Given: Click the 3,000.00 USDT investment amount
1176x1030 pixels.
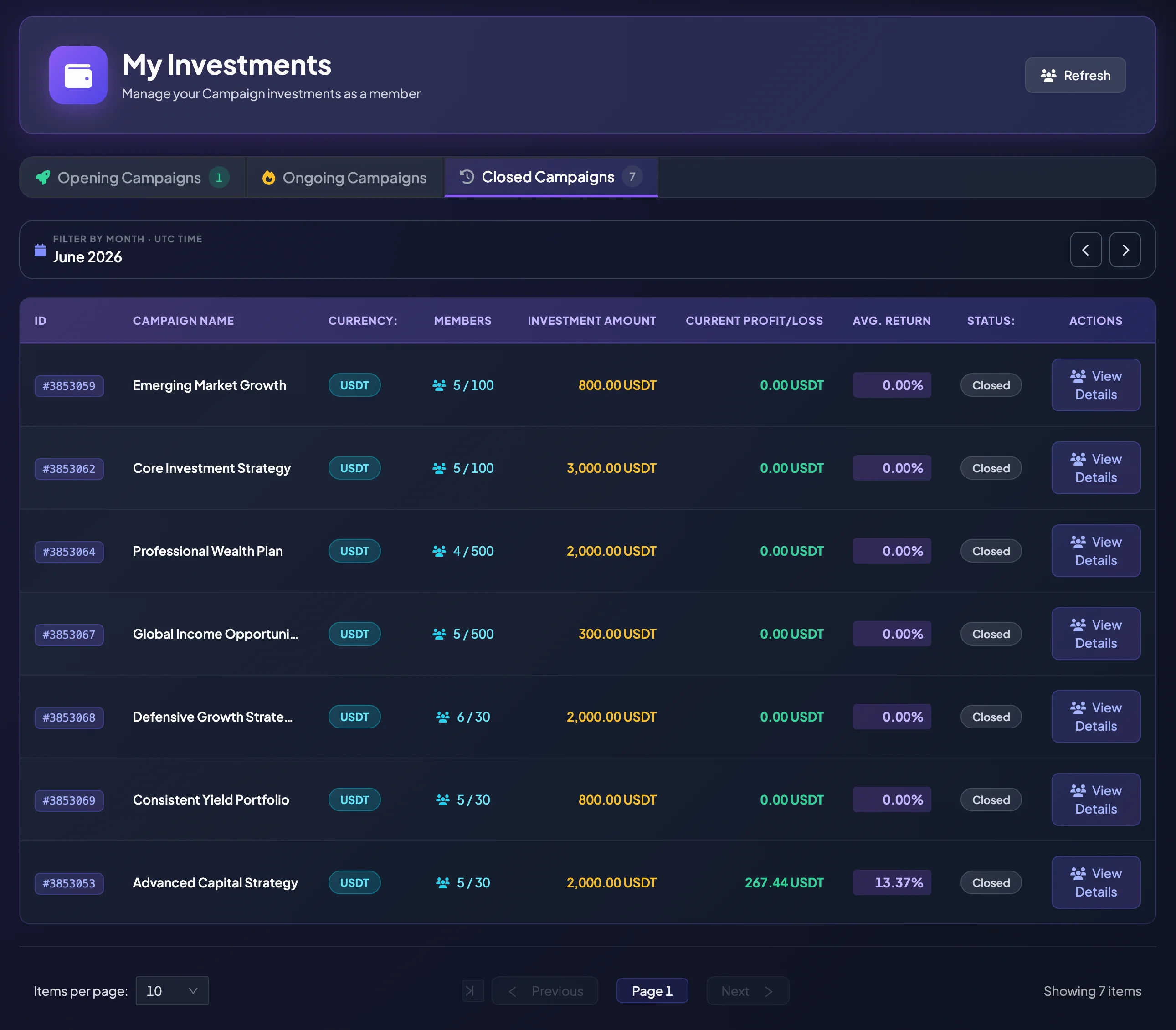Looking at the screenshot, I should click(611, 468).
